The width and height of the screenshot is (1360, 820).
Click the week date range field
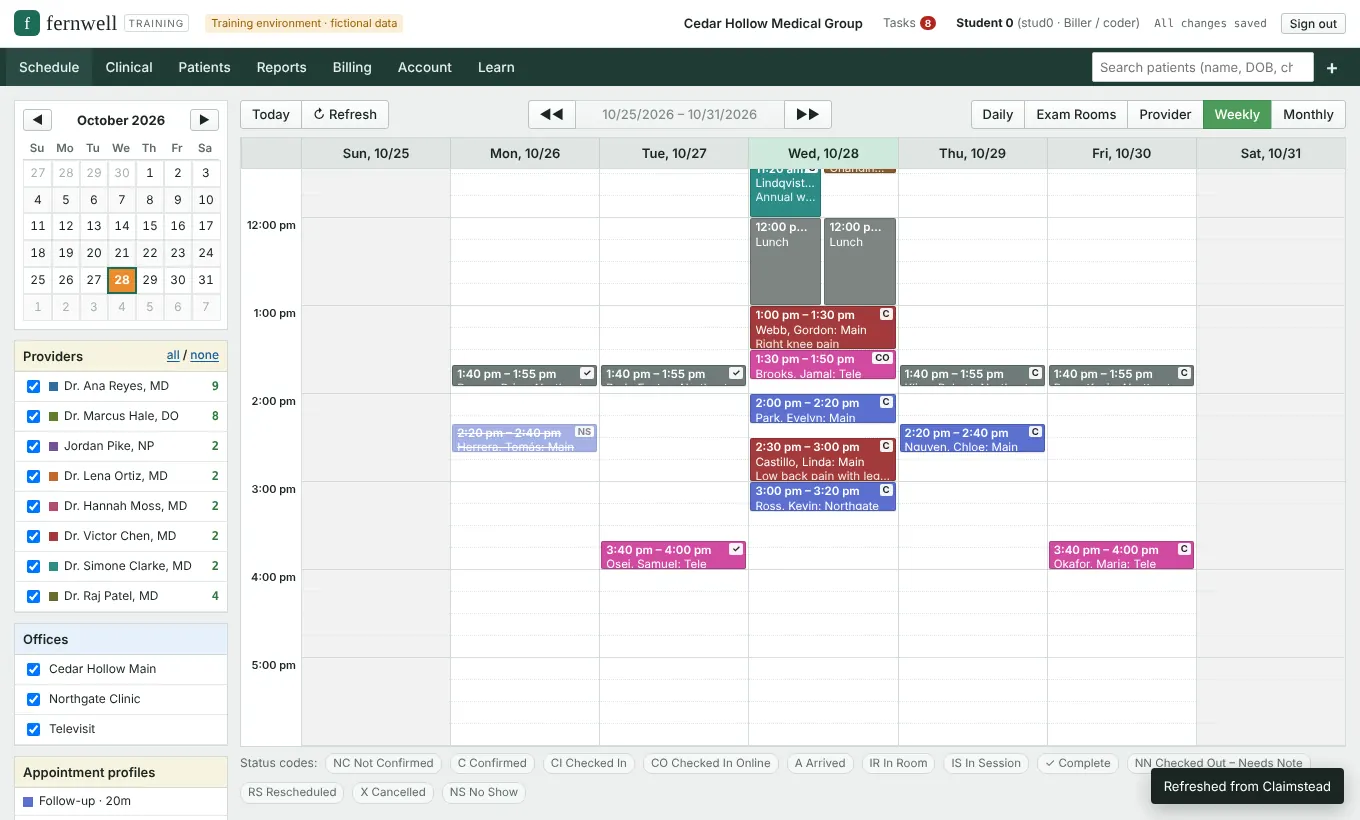(x=680, y=114)
